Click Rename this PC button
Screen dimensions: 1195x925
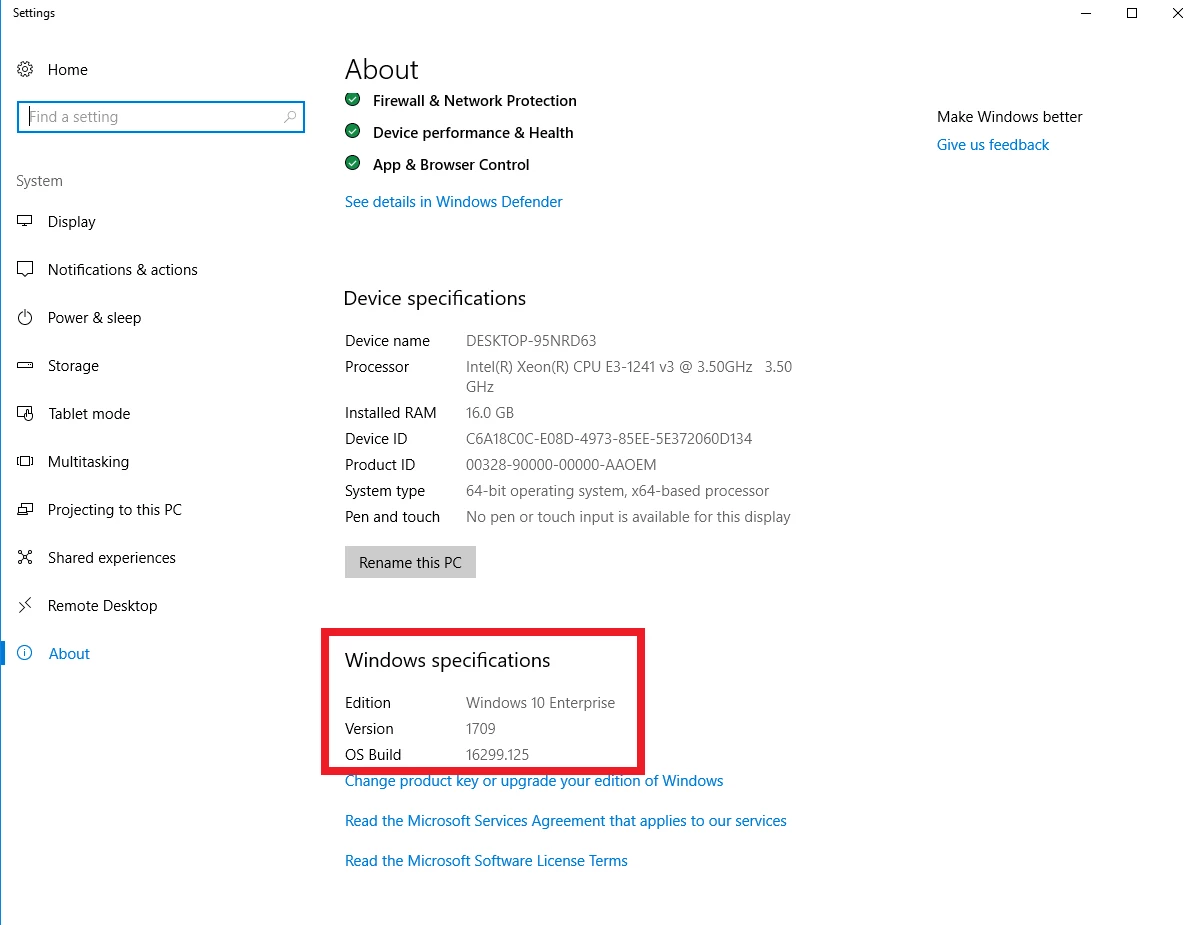tap(410, 562)
